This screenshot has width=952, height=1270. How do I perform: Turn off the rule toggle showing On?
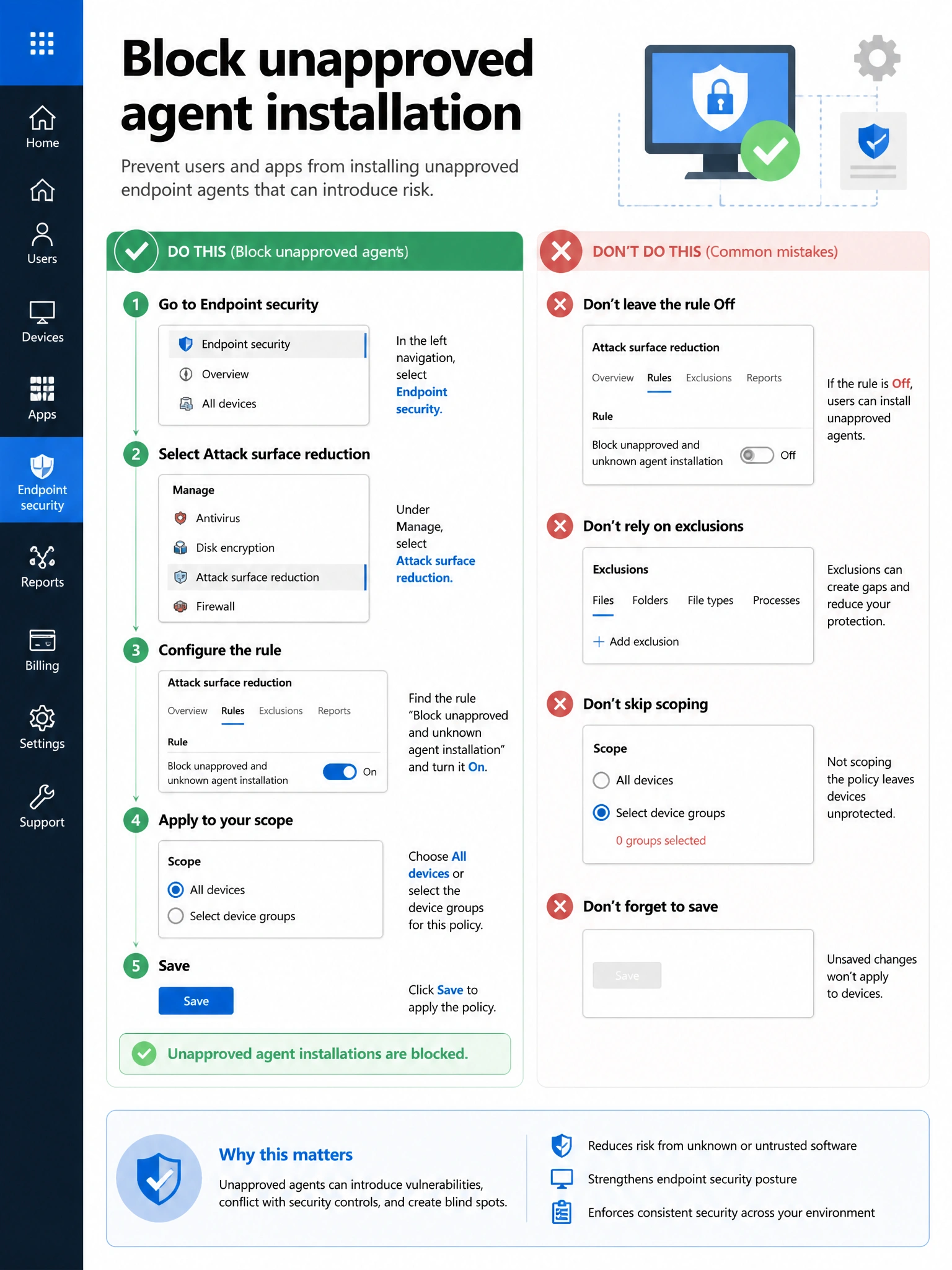pos(340,771)
